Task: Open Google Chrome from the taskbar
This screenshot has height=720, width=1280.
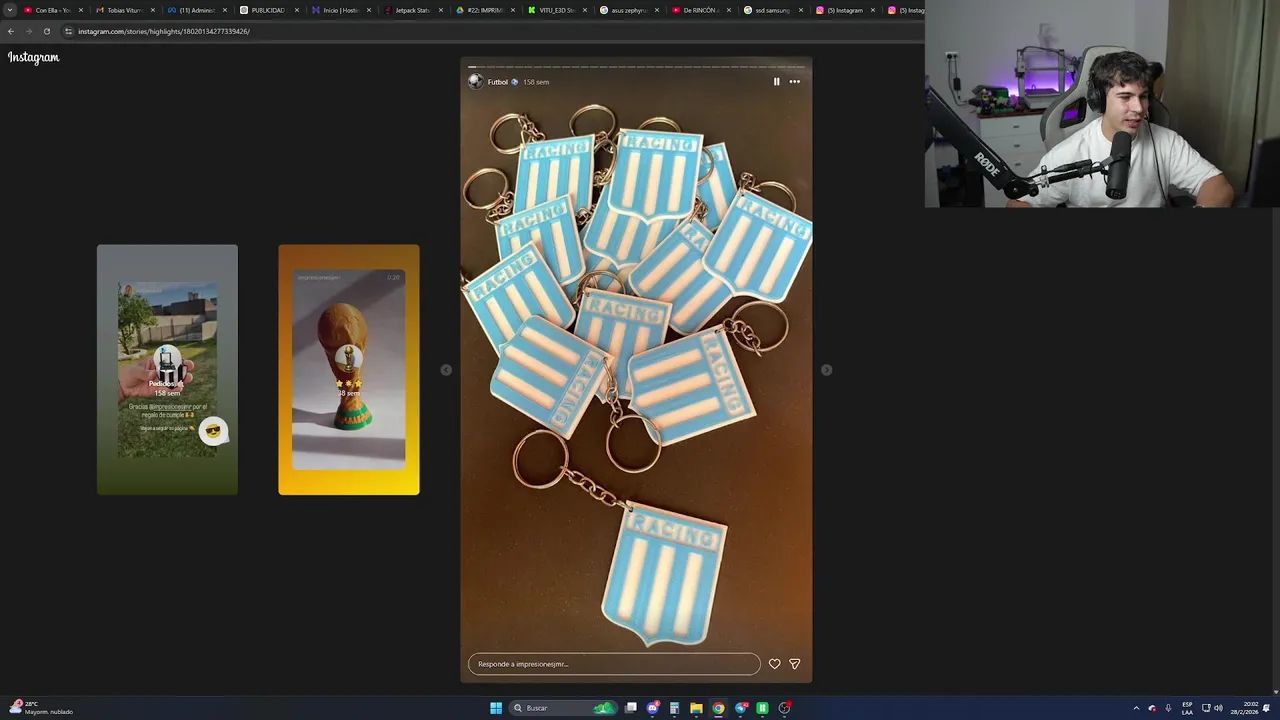Action: (719, 708)
